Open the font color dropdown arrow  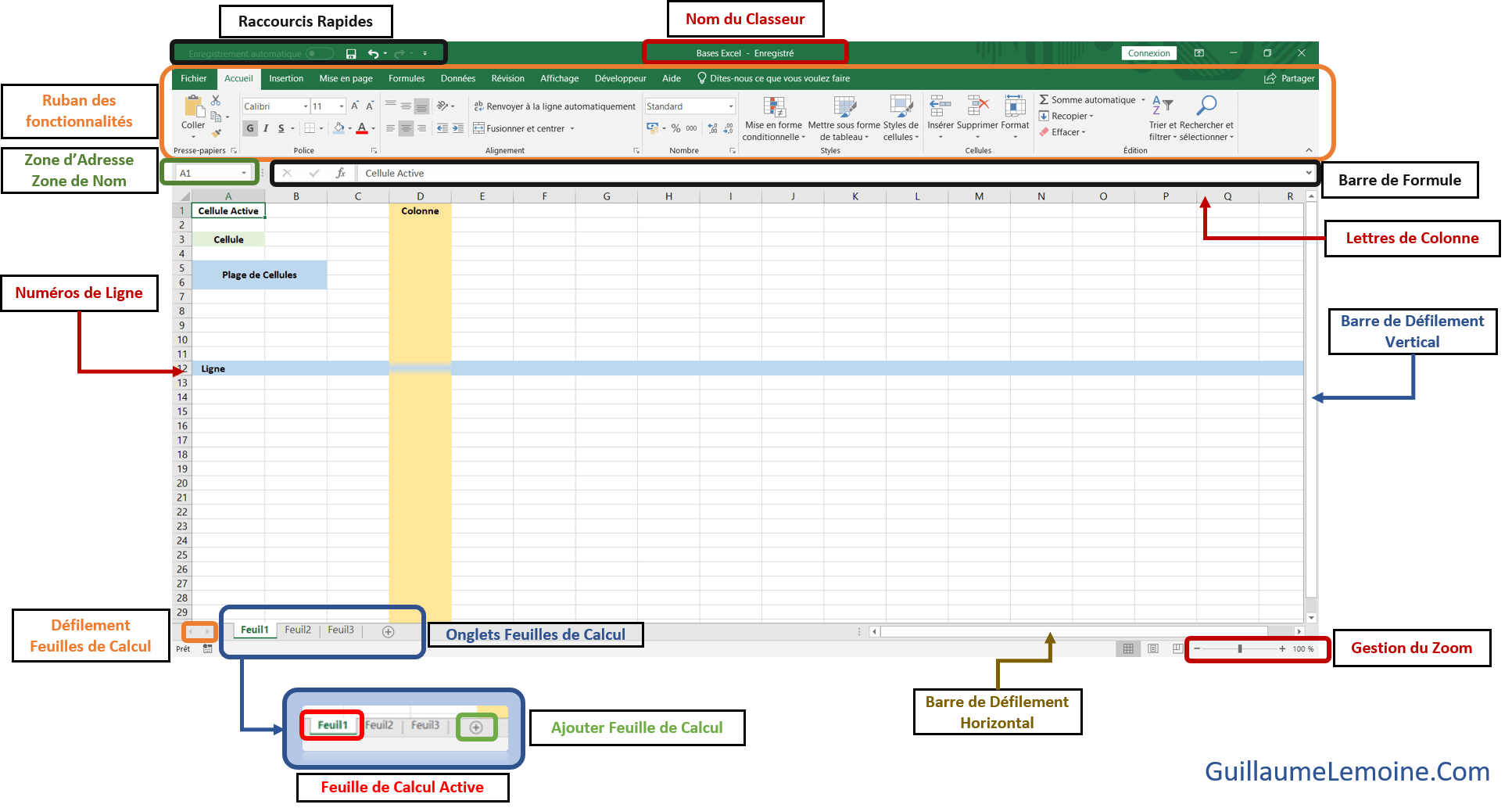pos(373,128)
